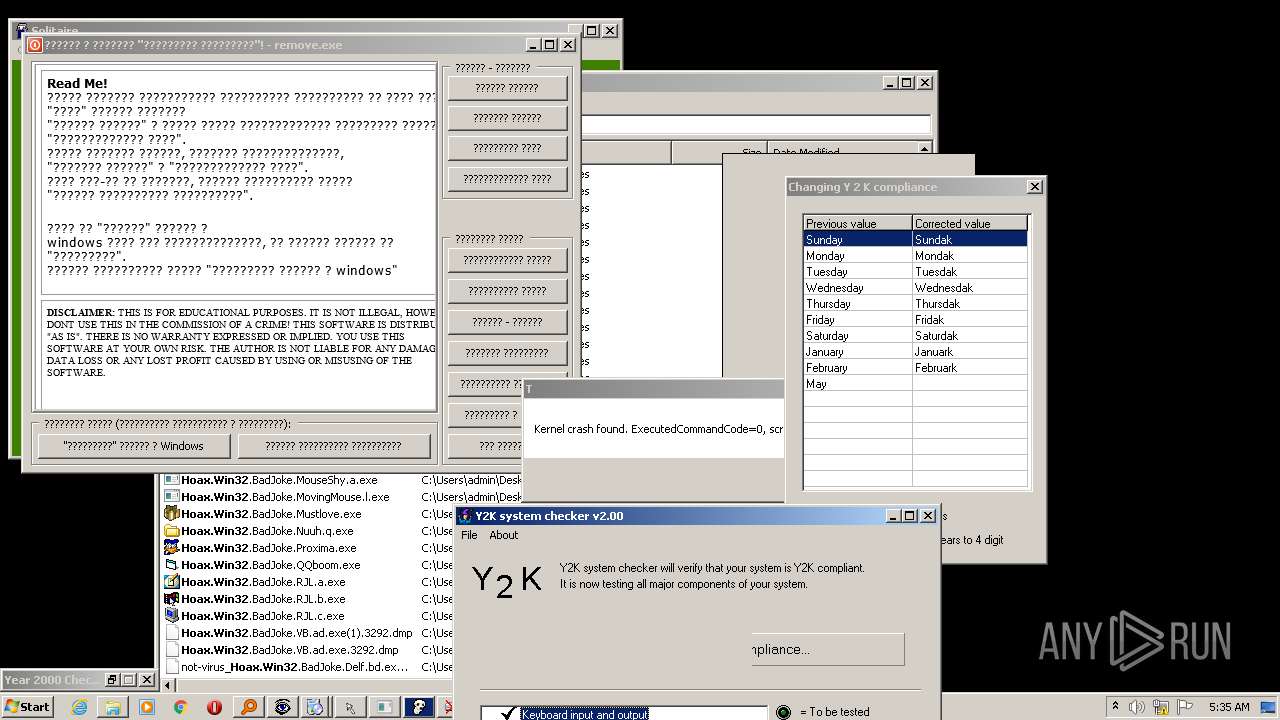Click the QQboom.exe file icon
Viewport: 1280px width, 720px height.
point(171,565)
